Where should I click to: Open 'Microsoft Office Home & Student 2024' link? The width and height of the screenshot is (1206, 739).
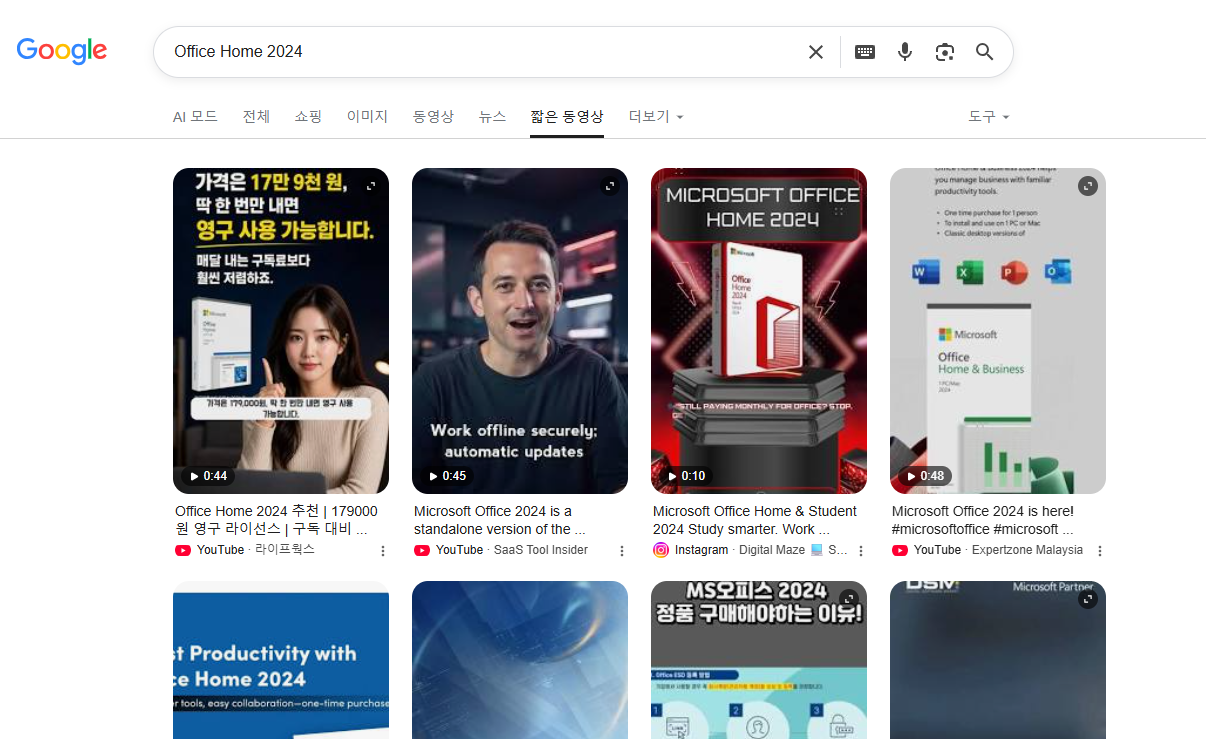755,520
